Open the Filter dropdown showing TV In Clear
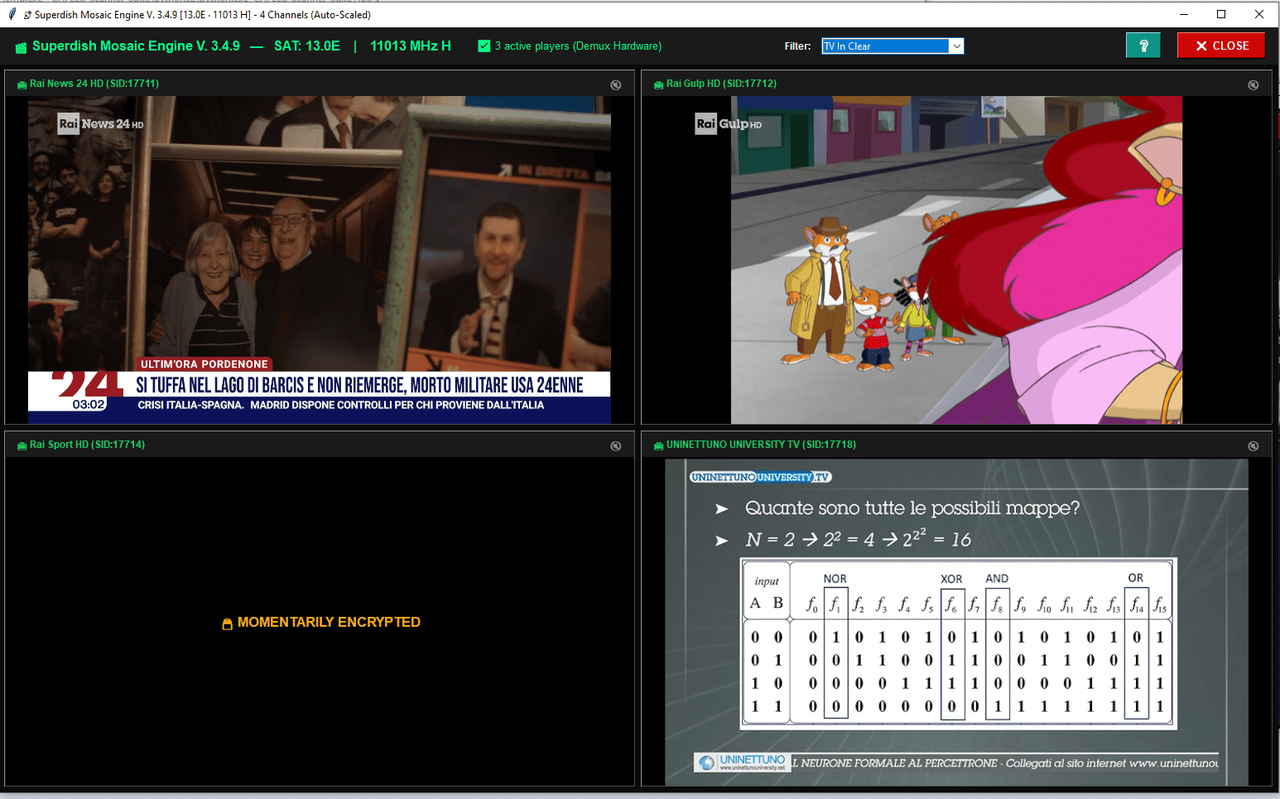This screenshot has width=1280, height=799. (892, 46)
